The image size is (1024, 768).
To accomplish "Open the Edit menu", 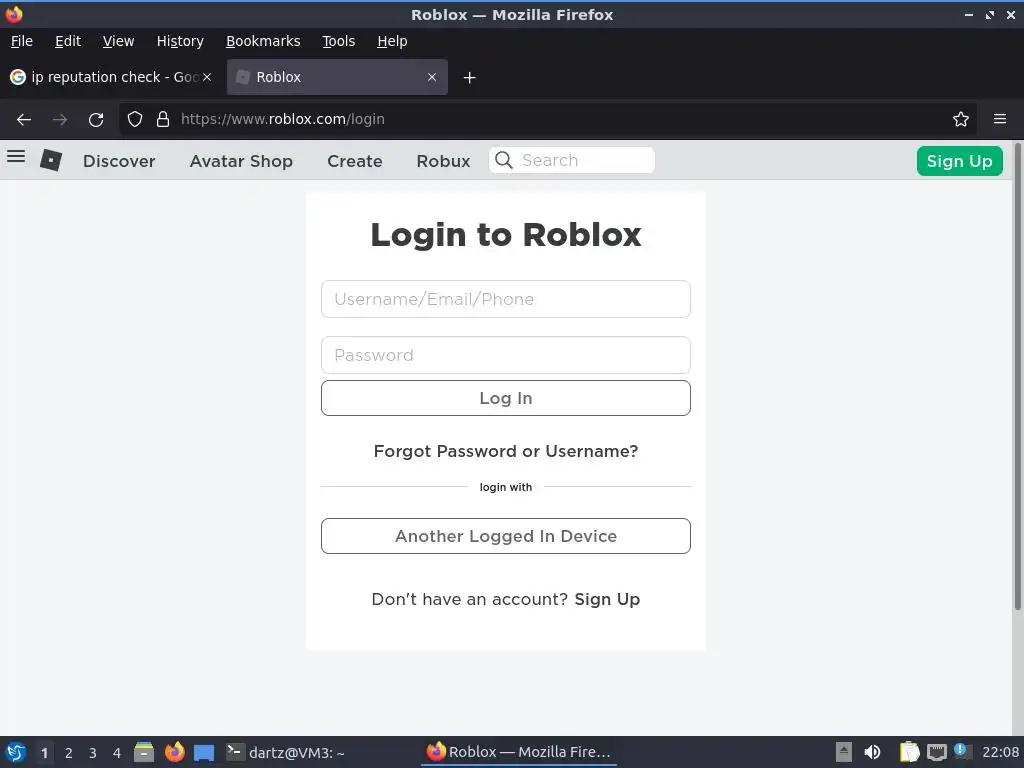I will pos(68,41).
